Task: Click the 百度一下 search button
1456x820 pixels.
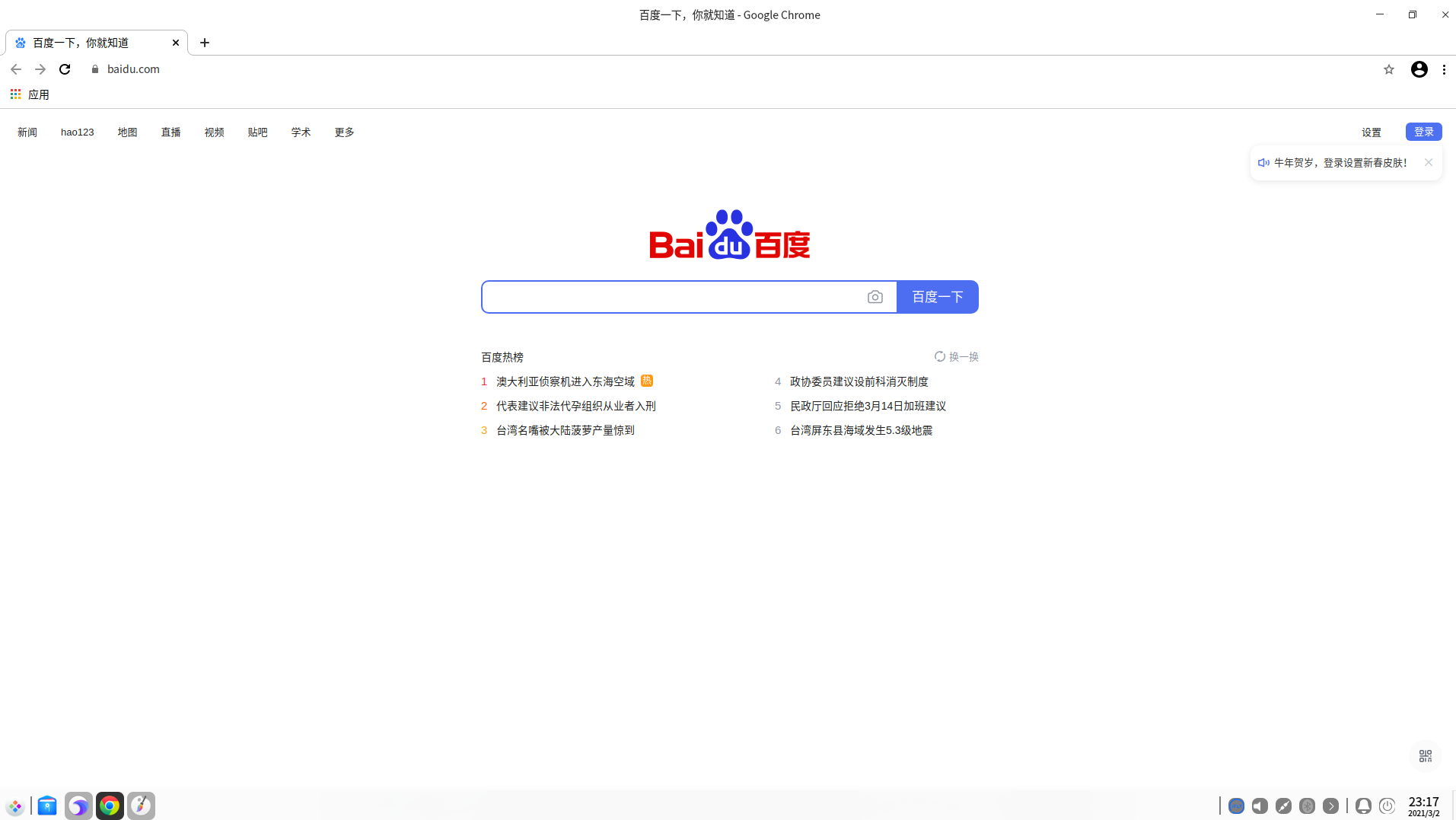Action: click(938, 297)
